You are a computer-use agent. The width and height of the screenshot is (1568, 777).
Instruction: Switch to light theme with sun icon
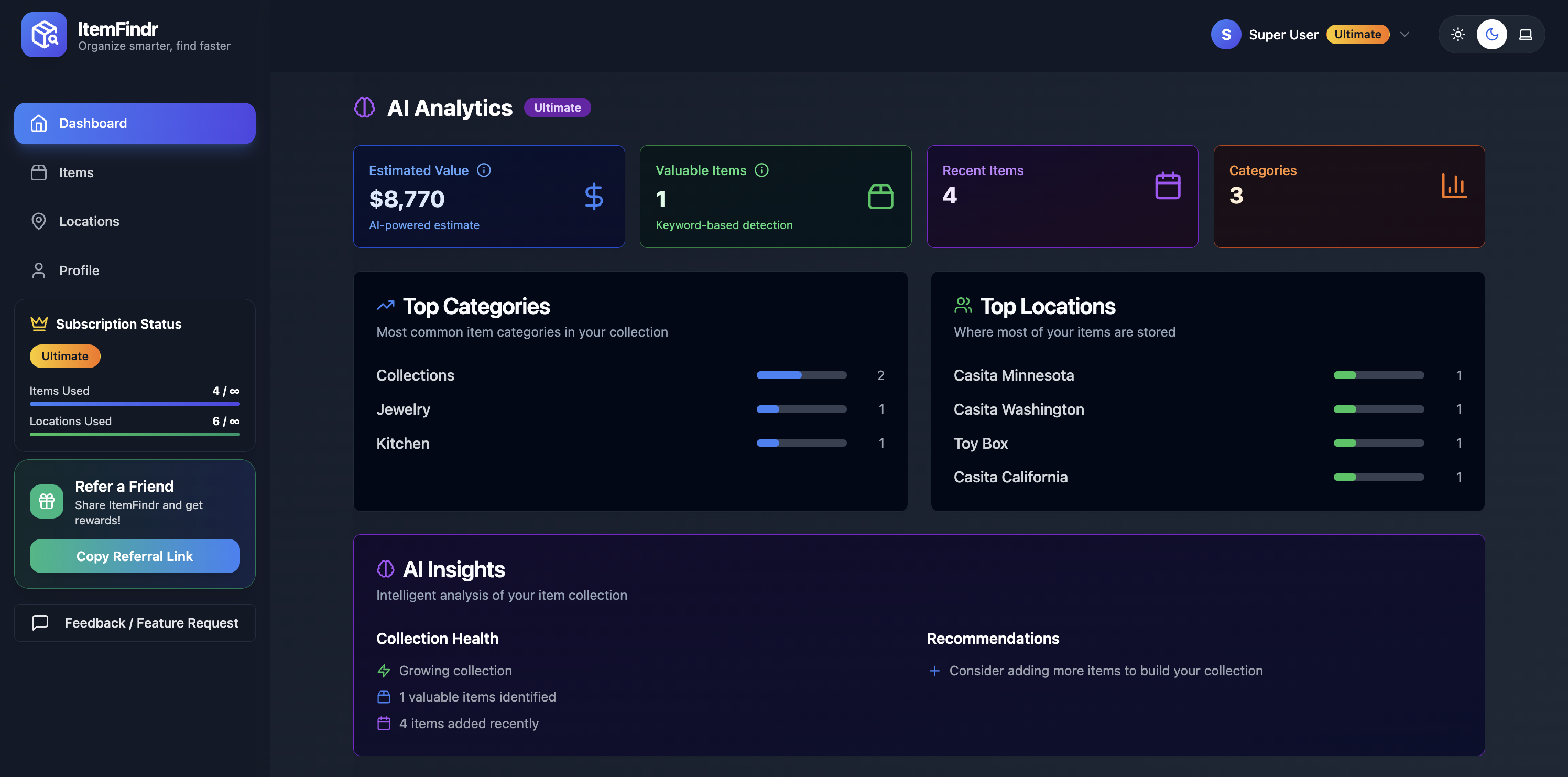[x=1458, y=35]
